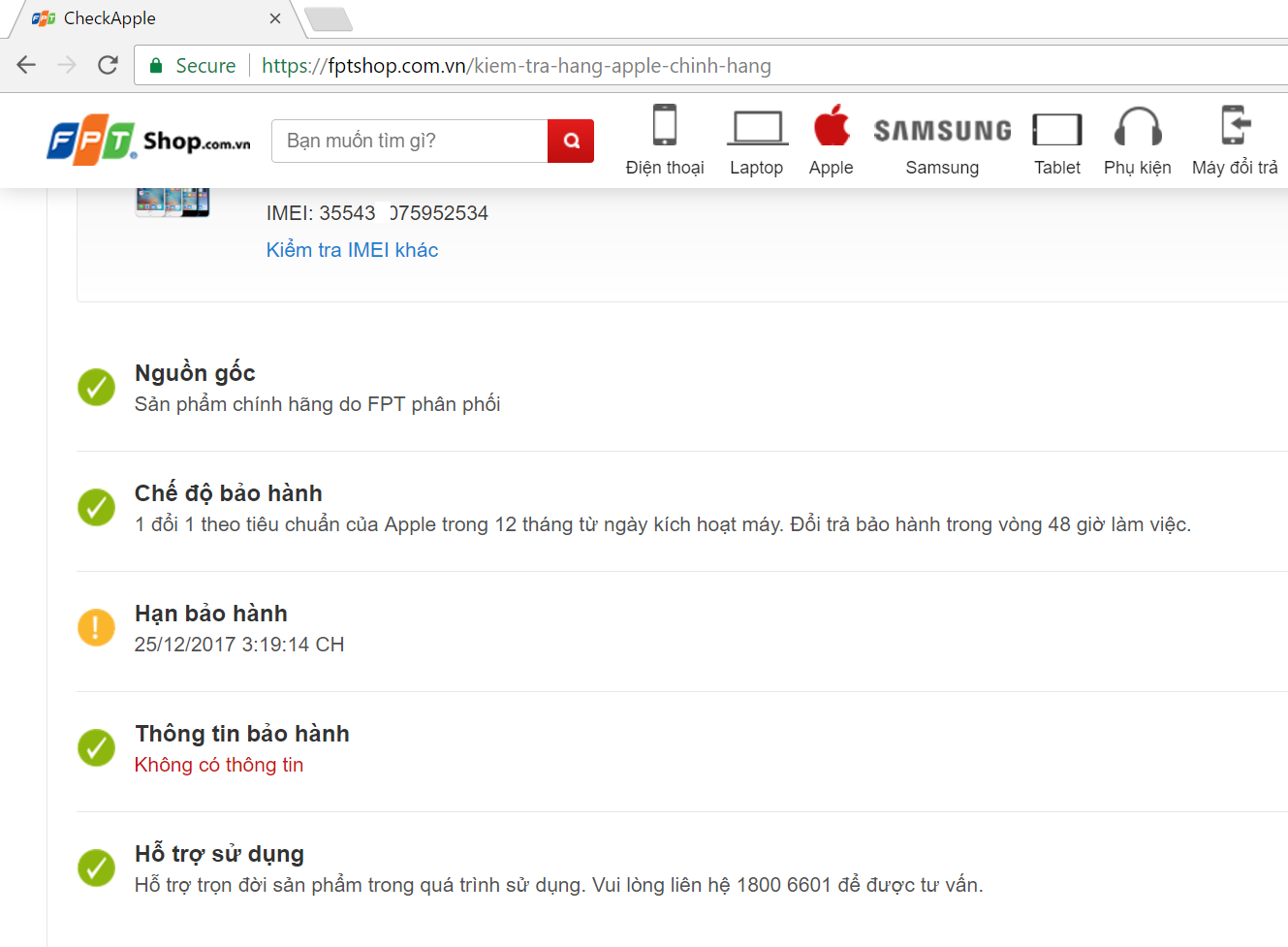Click the Samsung menu label
Image resolution: width=1288 pixels, height=947 pixels.
point(942,168)
